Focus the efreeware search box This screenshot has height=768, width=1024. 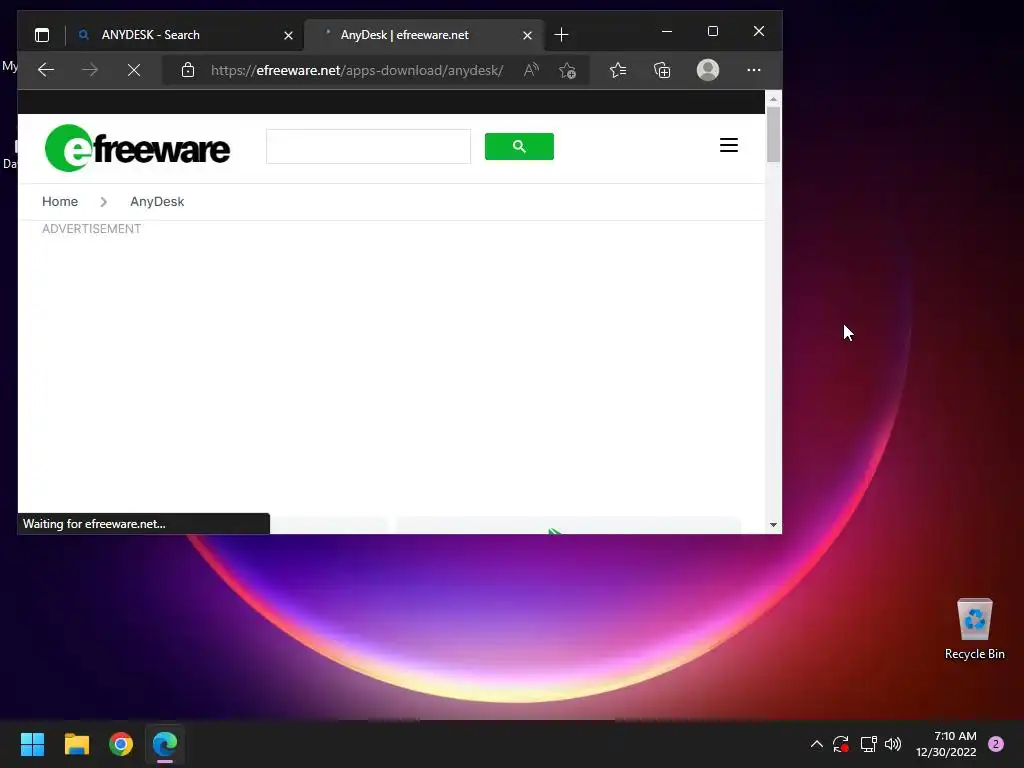368,146
